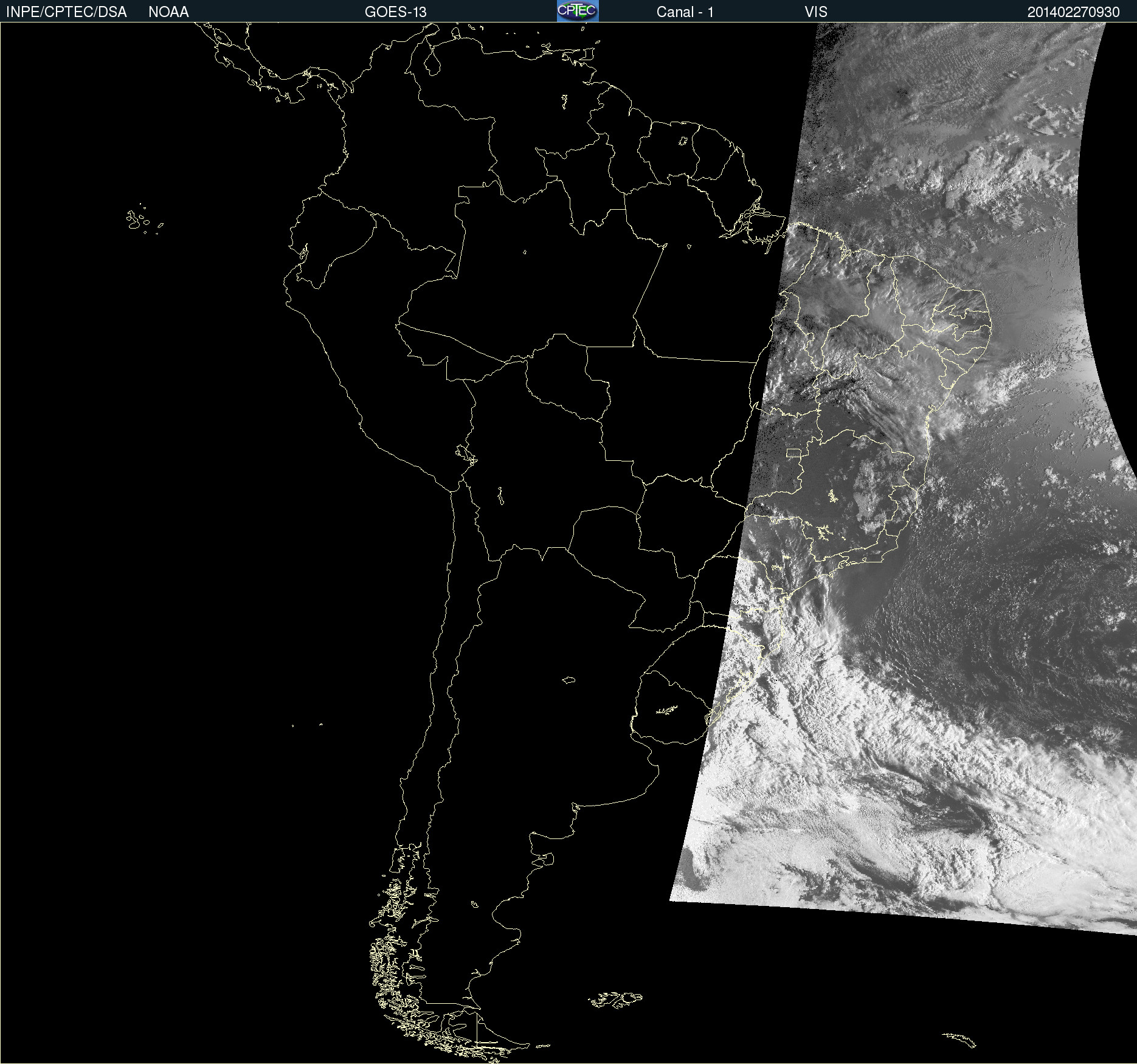The height and width of the screenshot is (1064, 1137).
Task: Click the INPE/CPTEC/DSA header label
Action: pyautogui.click(x=66, y=12)
